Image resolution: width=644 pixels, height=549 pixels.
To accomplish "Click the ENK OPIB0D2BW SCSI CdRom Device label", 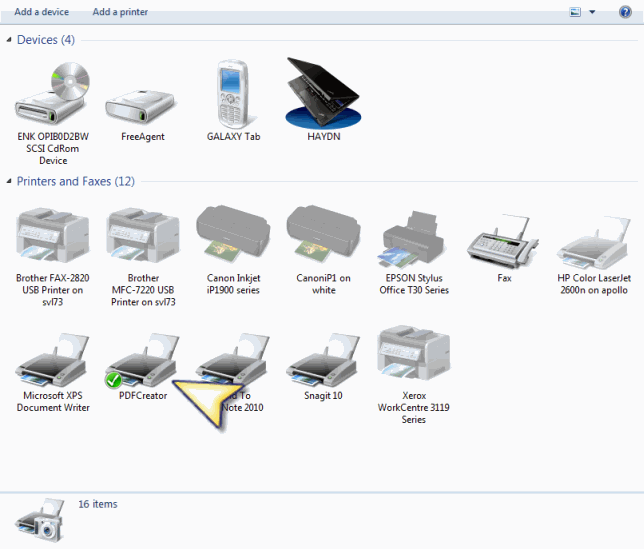I will tap(53, 148).
